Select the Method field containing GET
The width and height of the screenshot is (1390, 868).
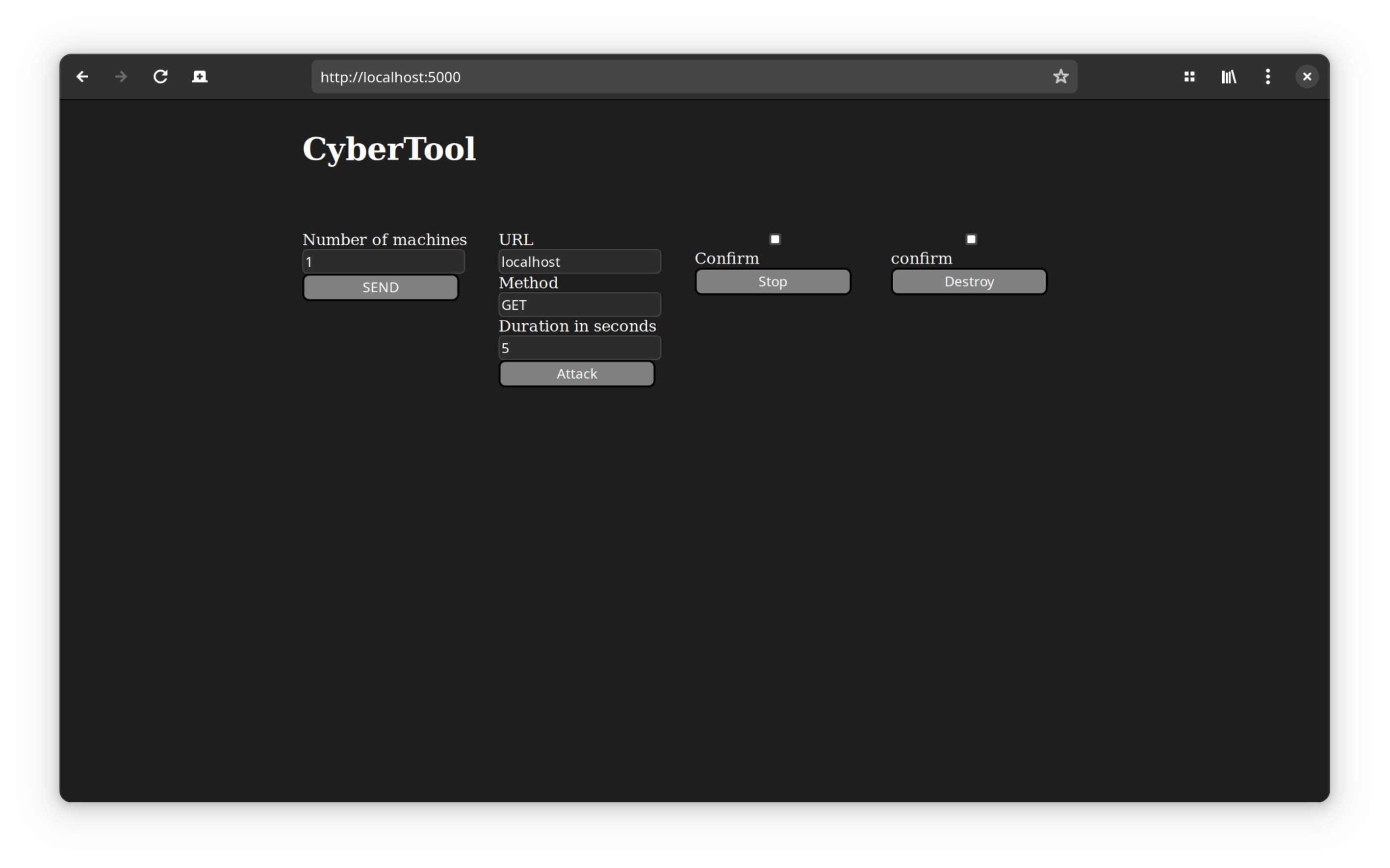pyautogui.click(x=579, y=305)
